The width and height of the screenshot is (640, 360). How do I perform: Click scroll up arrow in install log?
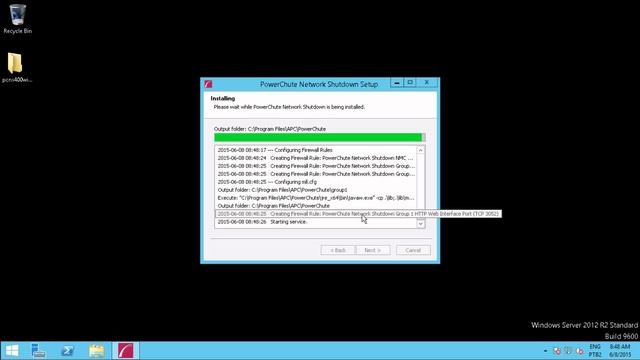(420, 150)
